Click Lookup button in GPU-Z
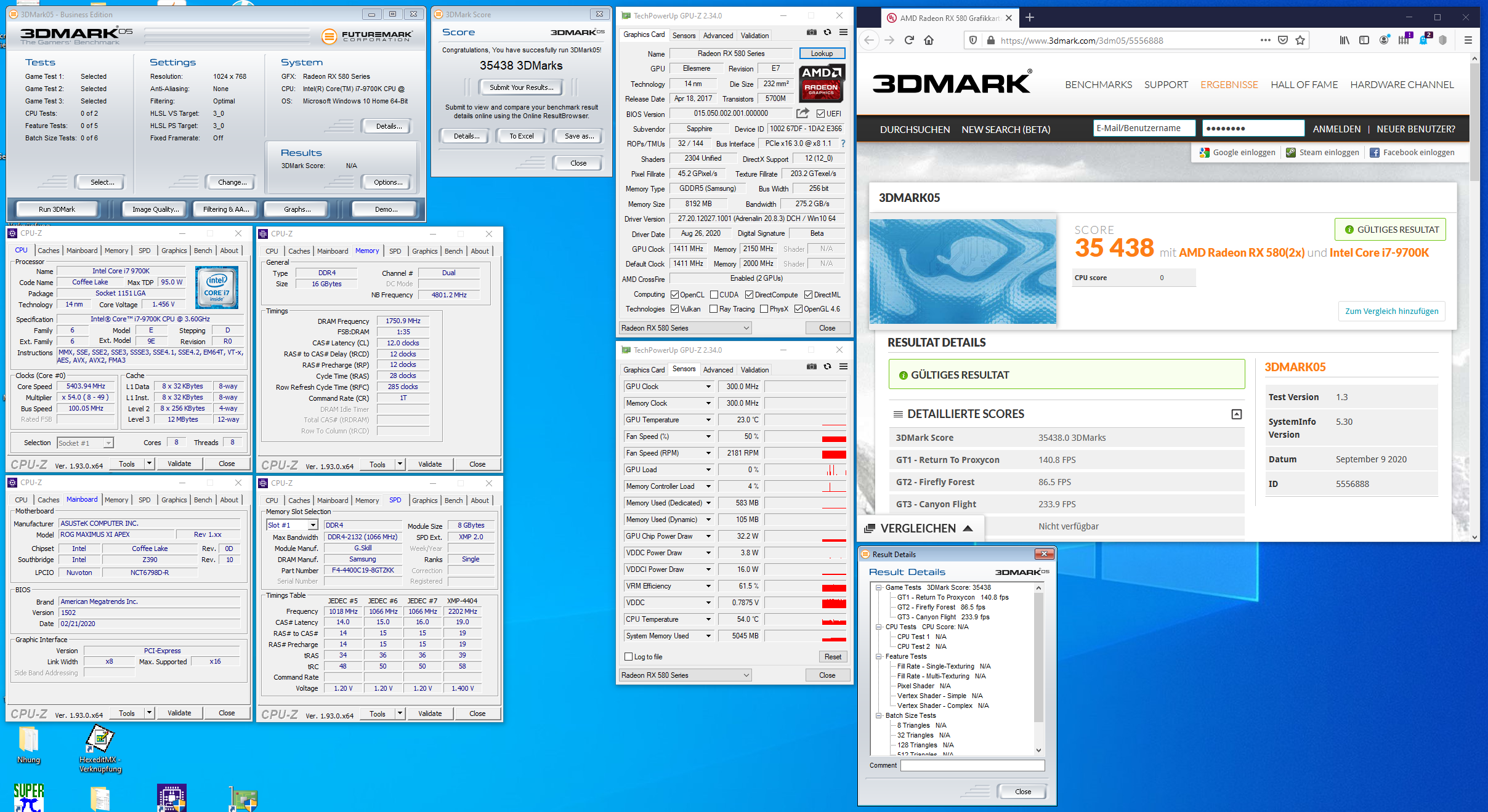 point(822,54)
